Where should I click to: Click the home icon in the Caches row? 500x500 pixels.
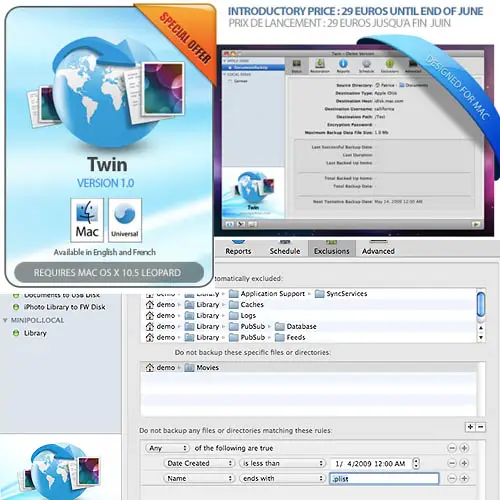coord(150,304)
